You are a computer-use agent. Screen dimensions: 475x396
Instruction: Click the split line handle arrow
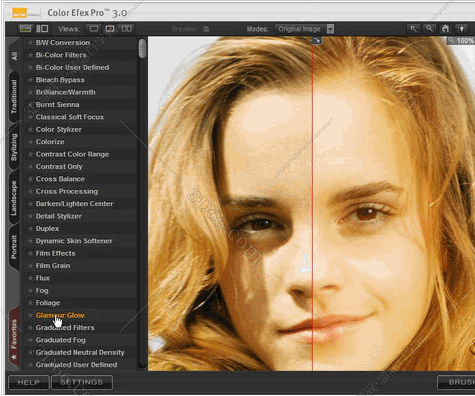coord(317,40)
